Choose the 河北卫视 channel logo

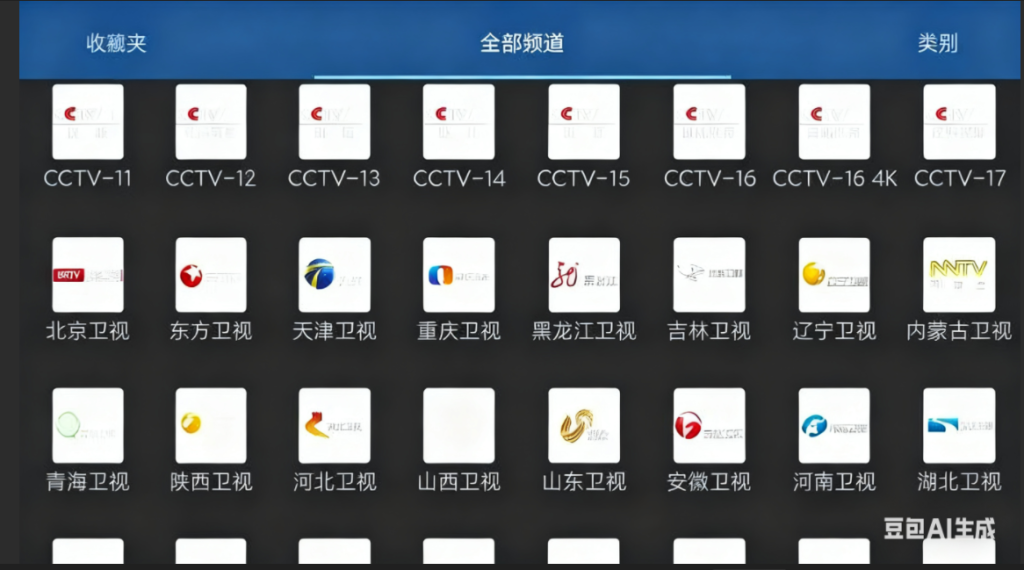pos(334,426)
